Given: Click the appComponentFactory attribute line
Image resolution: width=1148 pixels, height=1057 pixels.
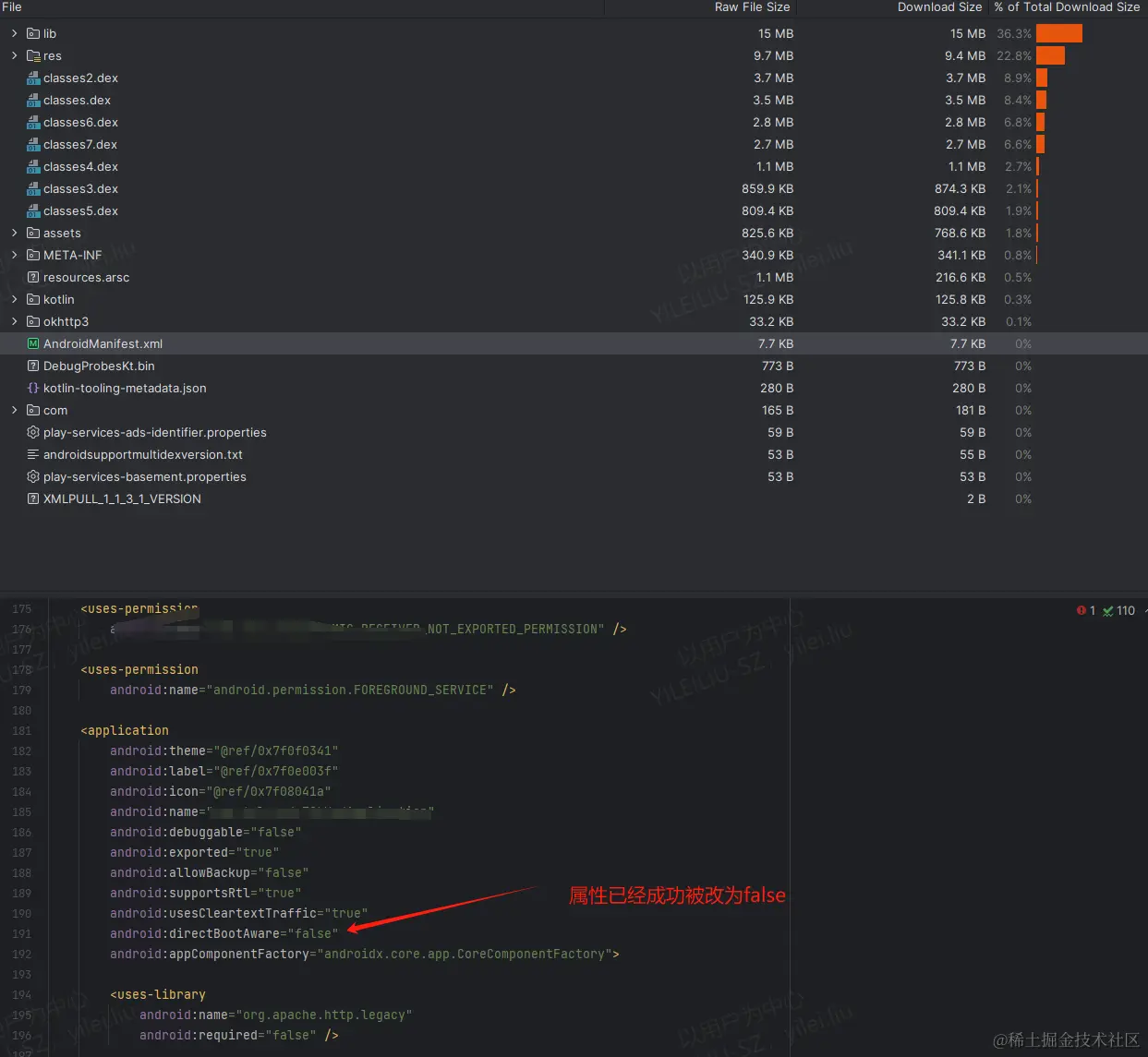Looking at the screenshot, I should pos(365,954).
